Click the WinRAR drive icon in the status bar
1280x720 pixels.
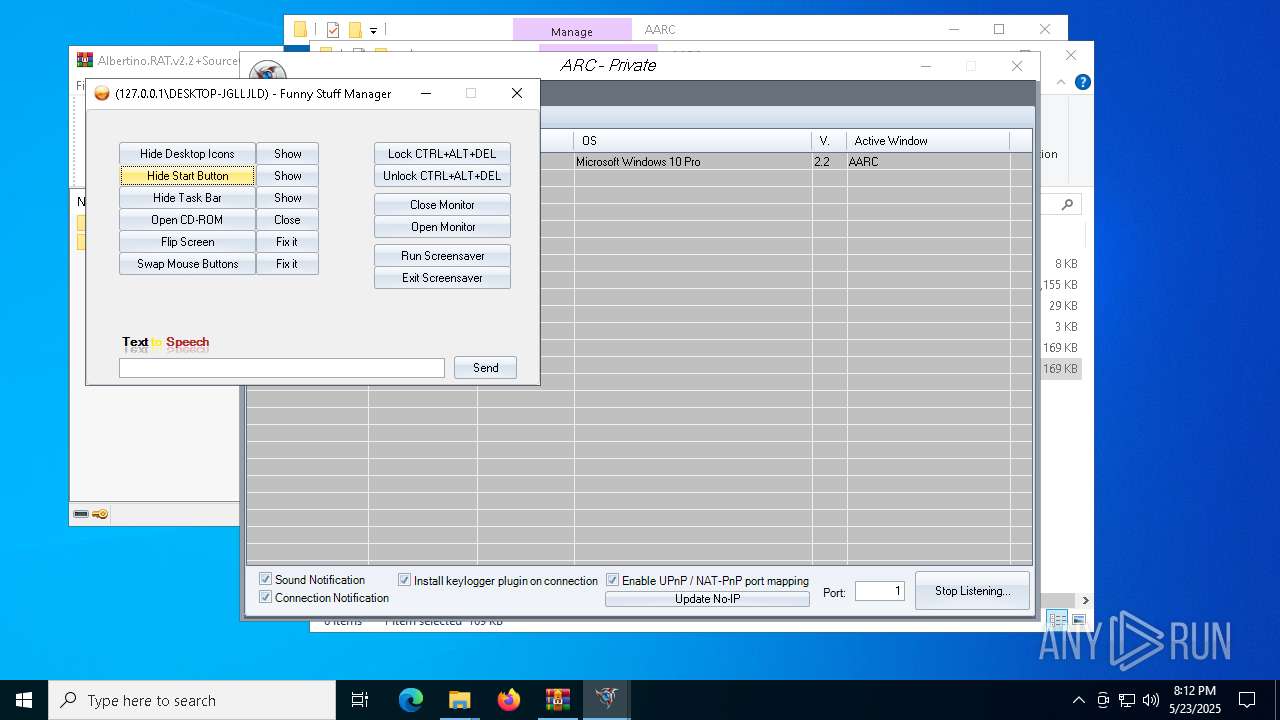click(x=81, y=514)
